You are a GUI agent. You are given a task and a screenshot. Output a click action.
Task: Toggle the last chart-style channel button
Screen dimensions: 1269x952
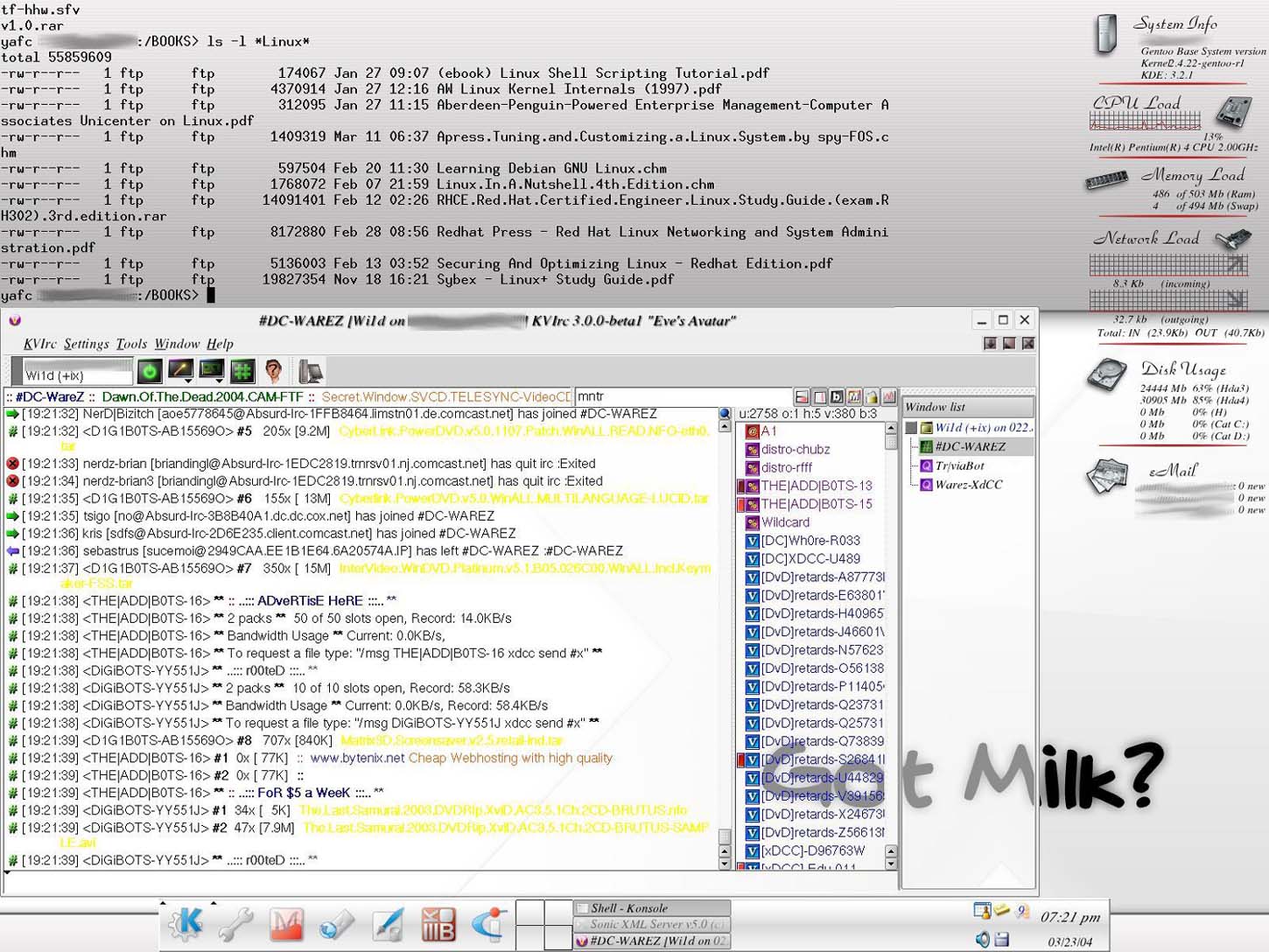pyautogui.click(x=889, y=396)
